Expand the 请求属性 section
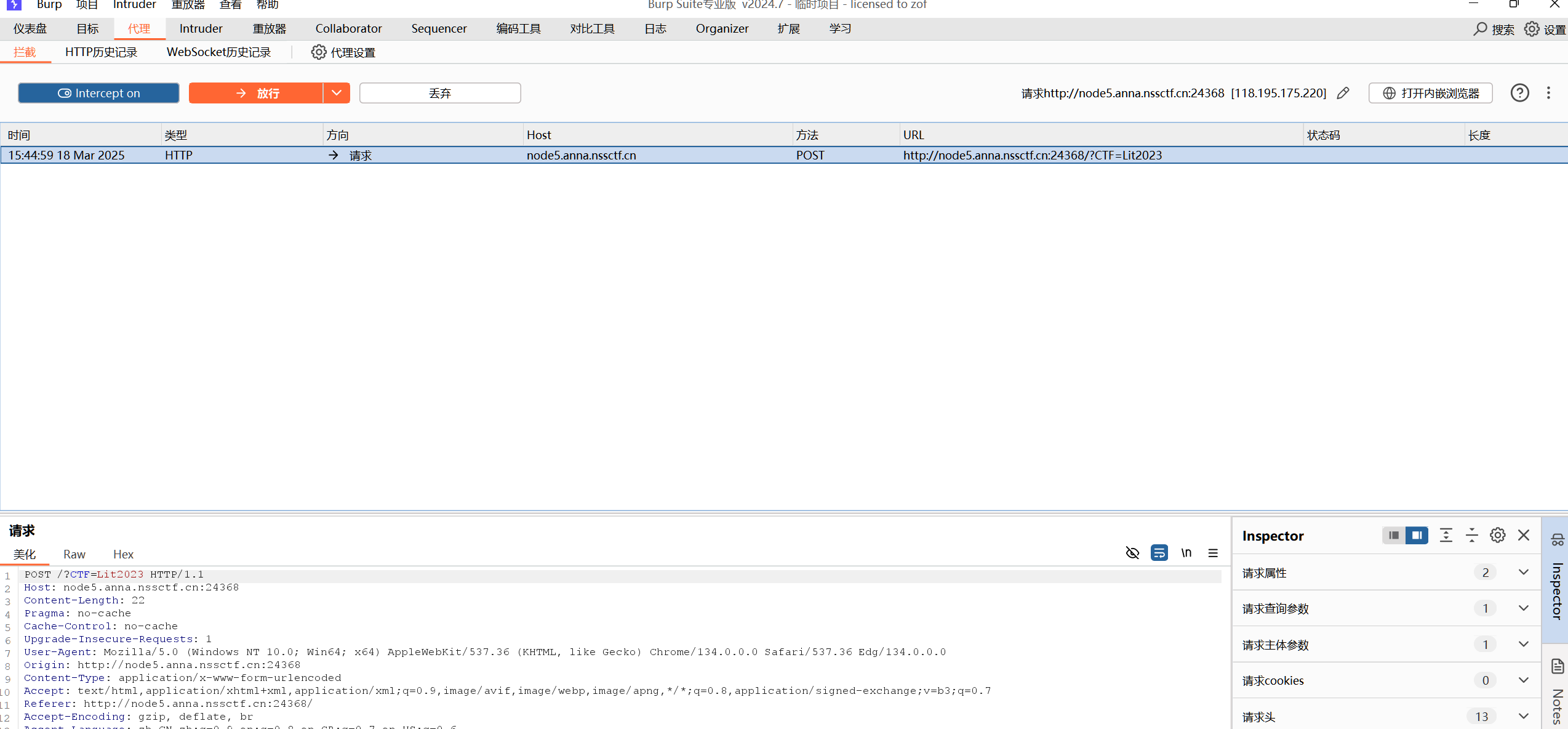The width and height of the screenshot is (1568, 729). [x=1523, y=572]
